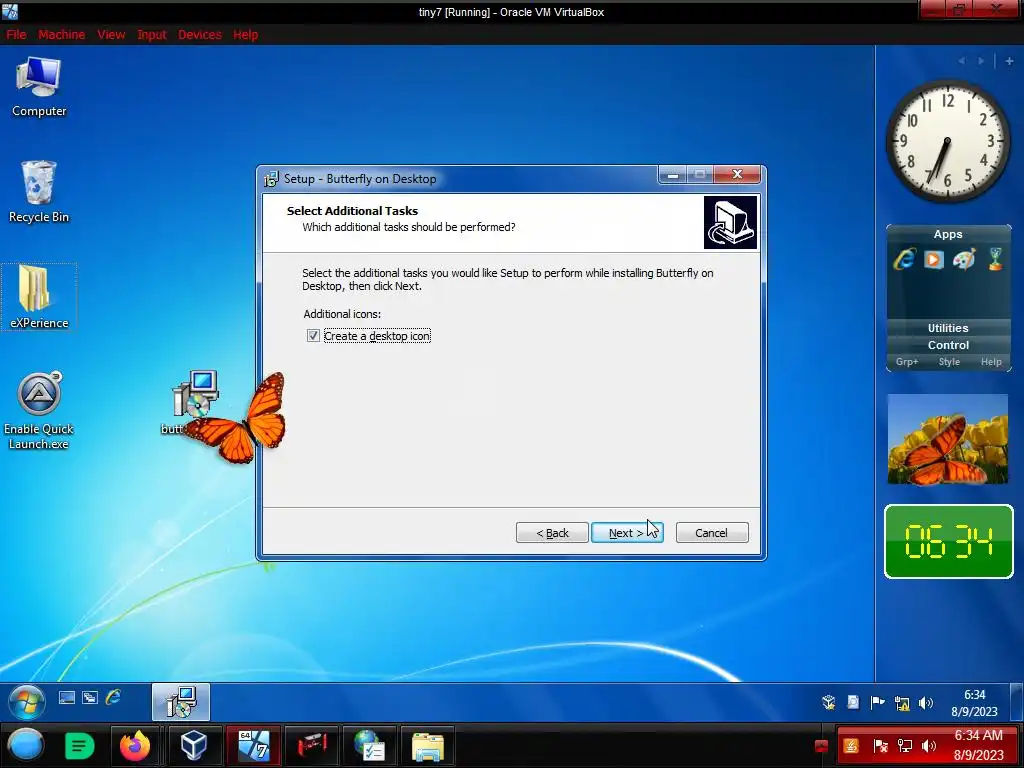
Task: Click the Setup installer taskbar button
Action: coord(181,702)
